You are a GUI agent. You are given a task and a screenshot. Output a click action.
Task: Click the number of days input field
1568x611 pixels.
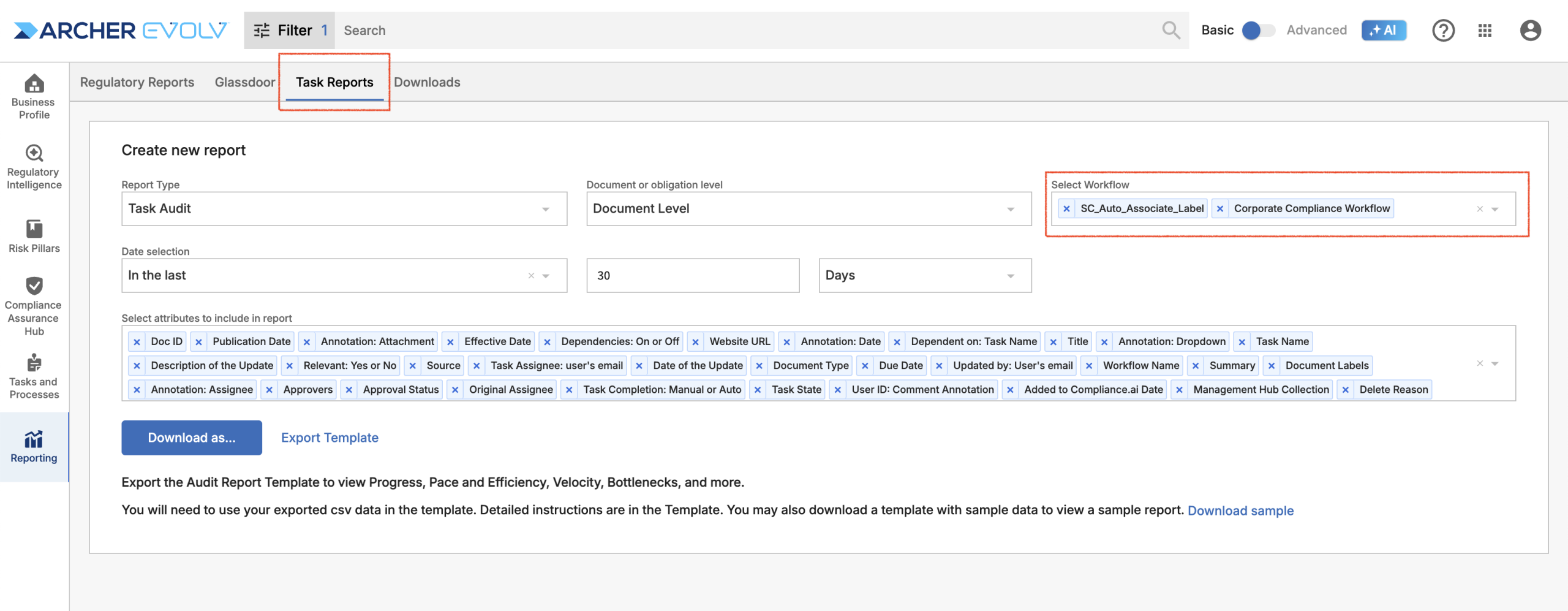pyautogui.click(x=692, y=276)
